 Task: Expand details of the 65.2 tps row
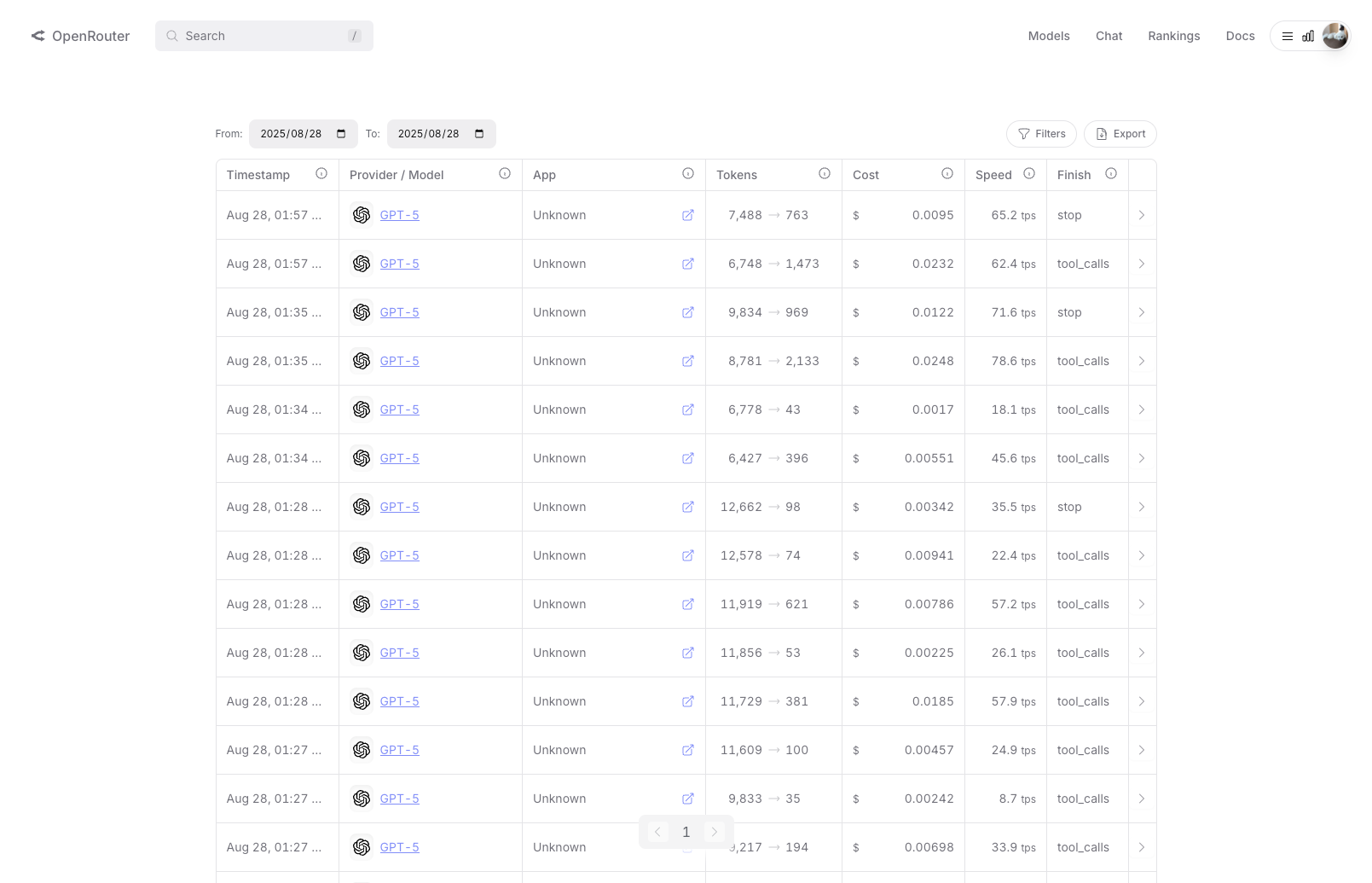pos(1142,215)
